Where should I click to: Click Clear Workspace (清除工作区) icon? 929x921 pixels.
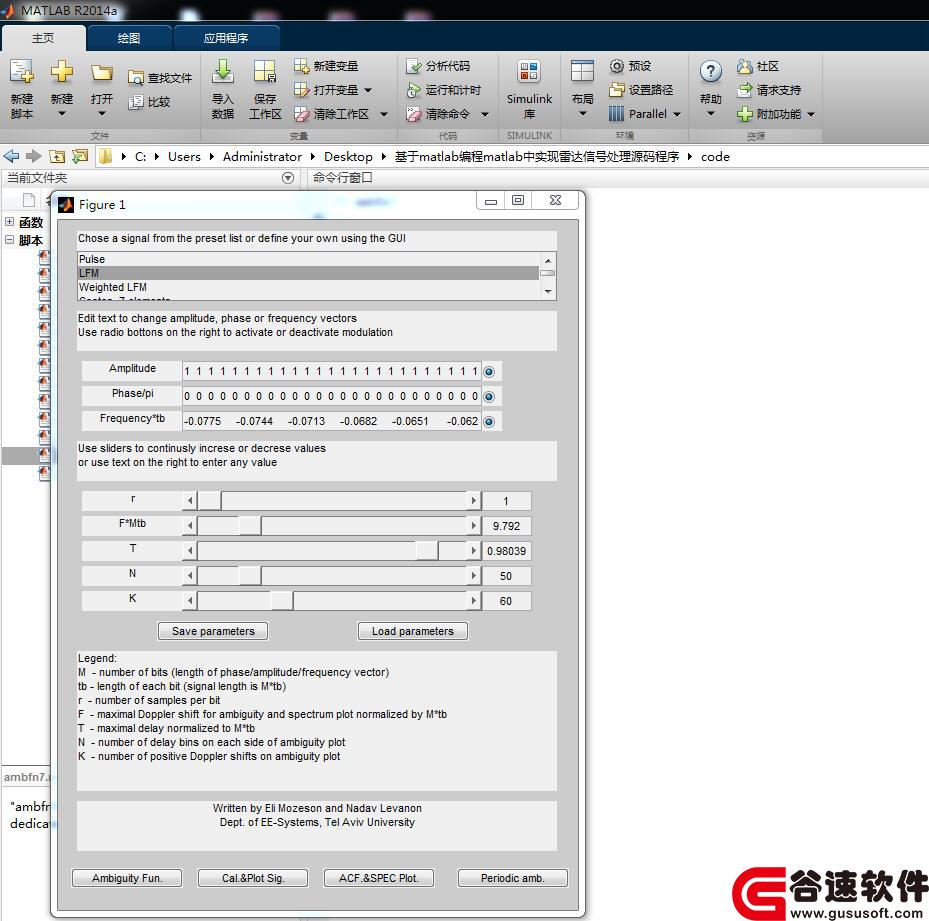tap(302, 114)
